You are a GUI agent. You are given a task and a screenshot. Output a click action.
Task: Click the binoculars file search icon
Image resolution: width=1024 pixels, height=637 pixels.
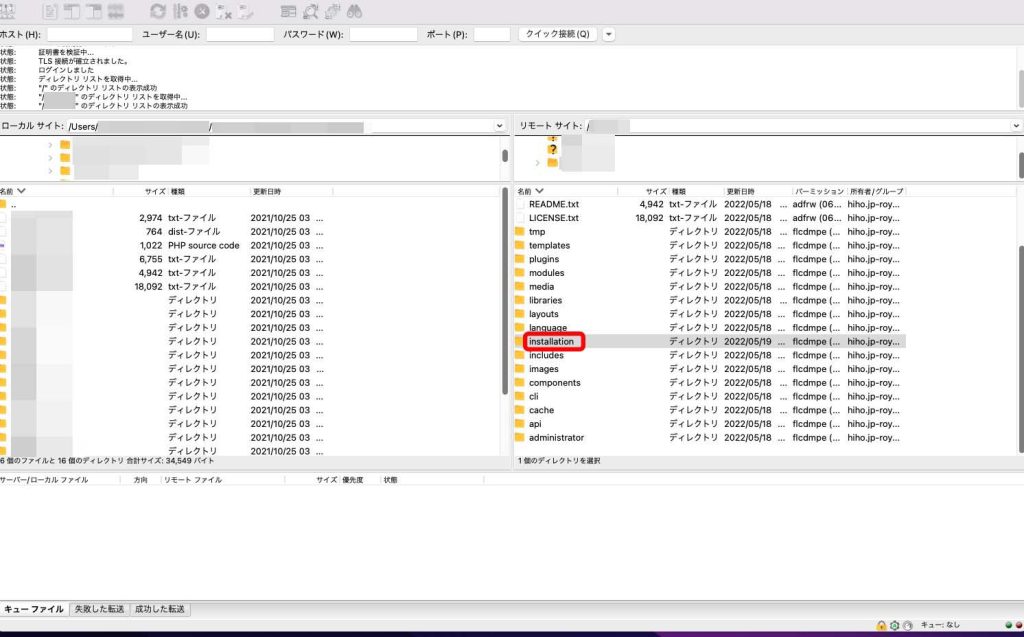pyautogui.click(x=354, y=12)
